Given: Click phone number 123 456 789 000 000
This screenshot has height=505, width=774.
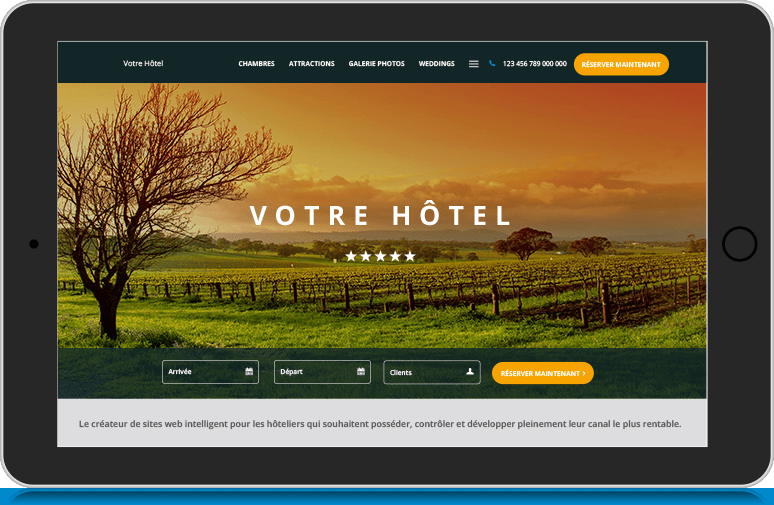Looking at the screenshot, I should pyautogui.click(x=535, y=64).
